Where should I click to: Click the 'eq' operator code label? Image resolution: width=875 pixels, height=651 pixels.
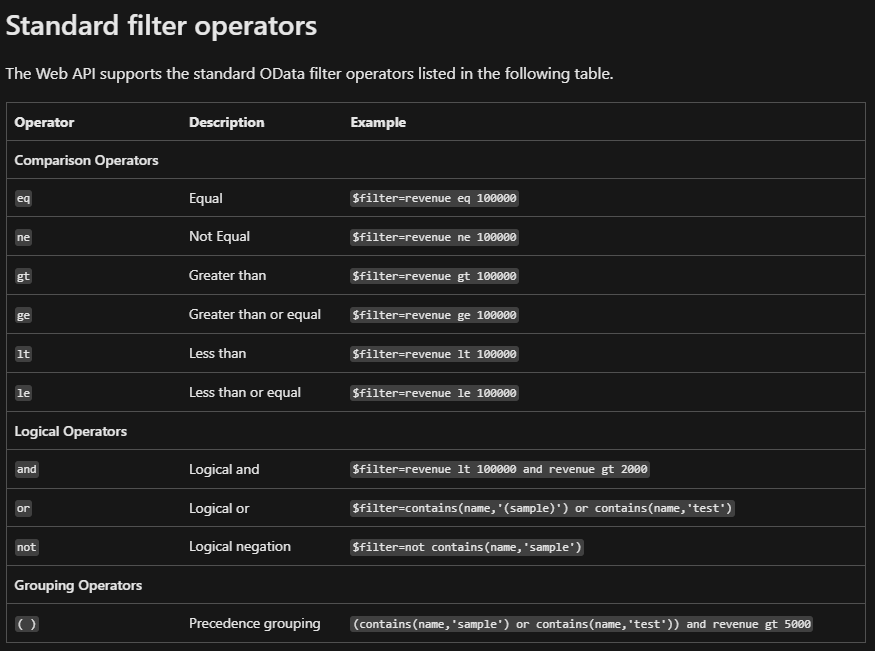pyautogui.click(x=23, y=198)
